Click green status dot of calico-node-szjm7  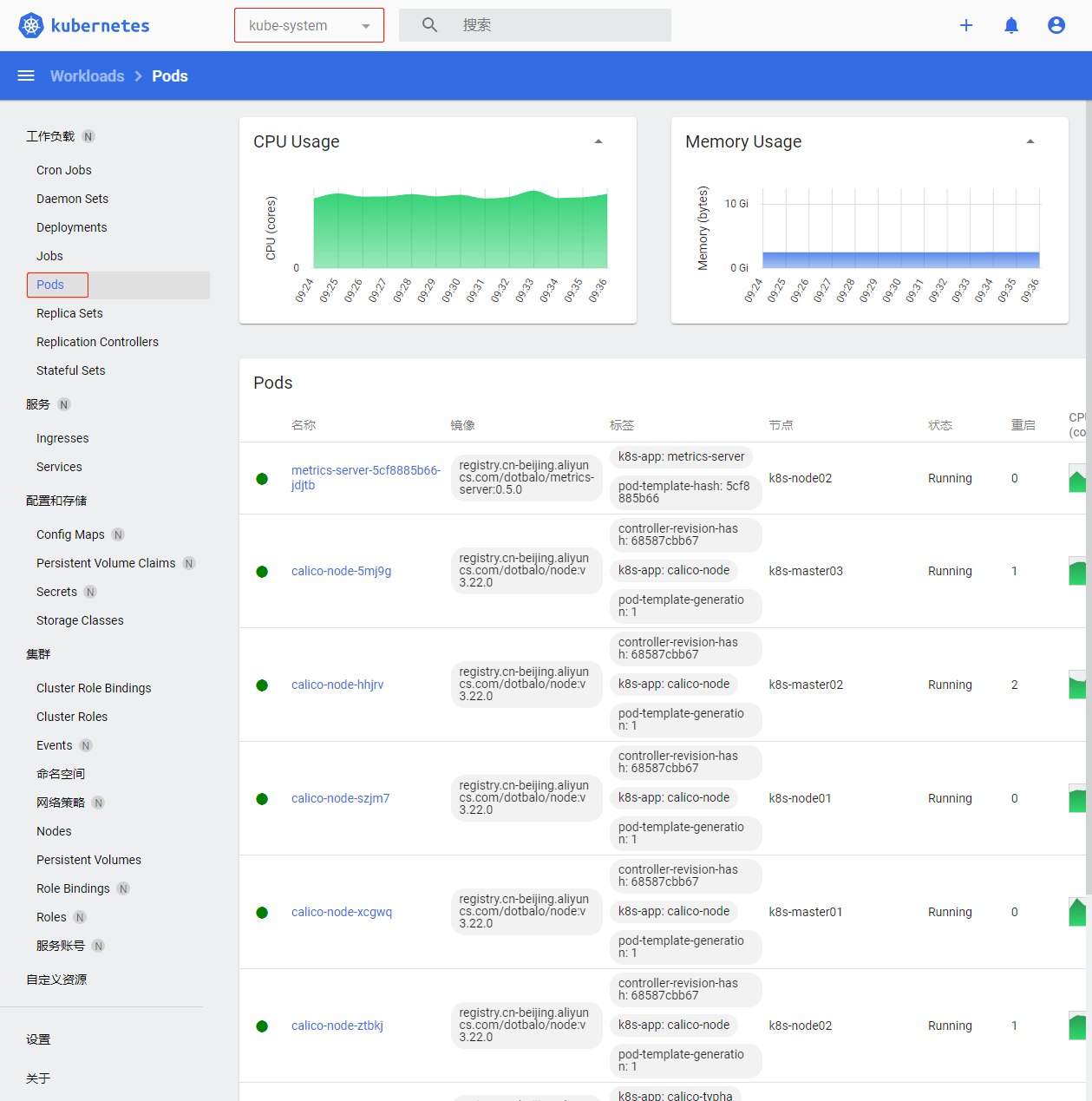[262, 799]
